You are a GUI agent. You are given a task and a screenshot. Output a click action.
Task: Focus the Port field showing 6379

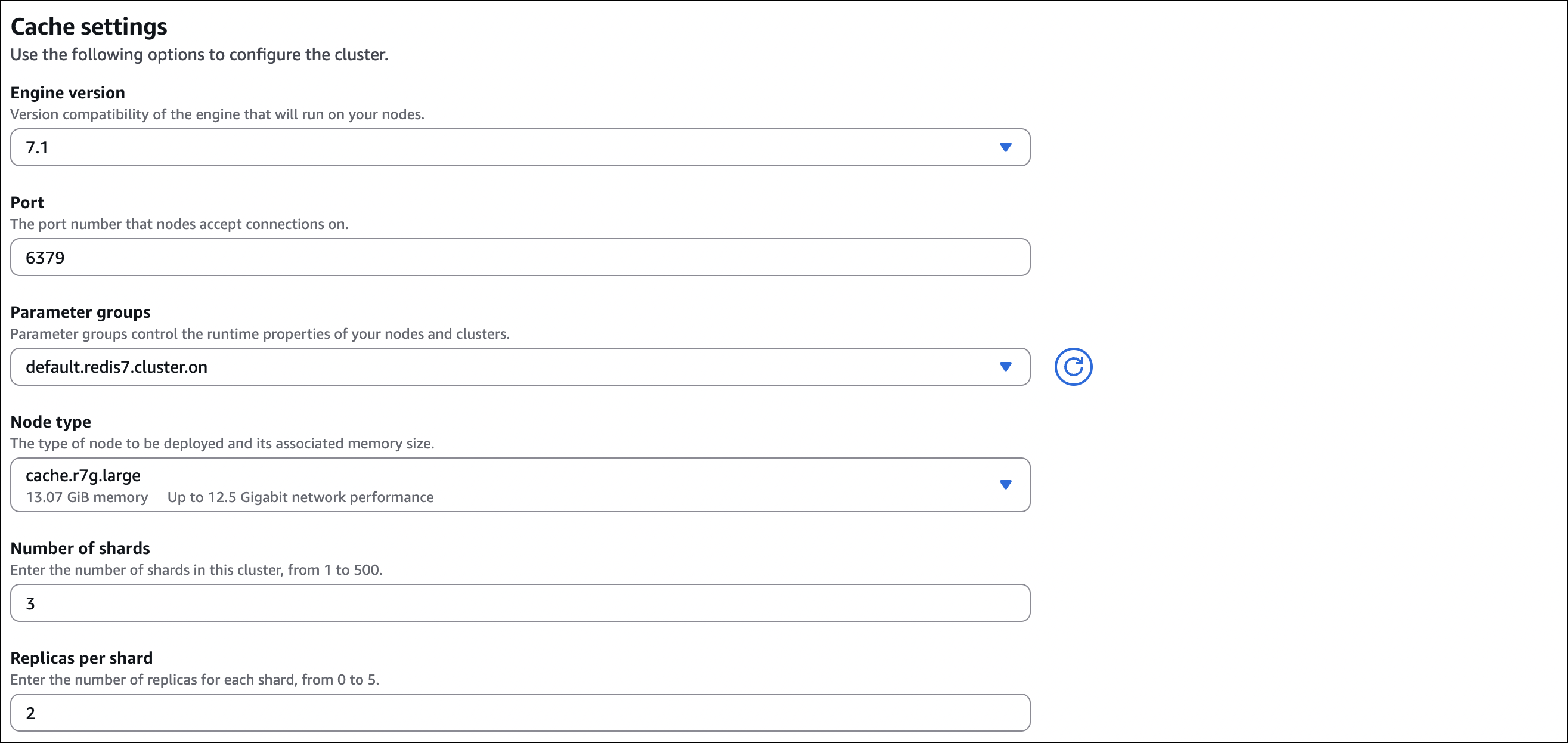click(520, 257)
